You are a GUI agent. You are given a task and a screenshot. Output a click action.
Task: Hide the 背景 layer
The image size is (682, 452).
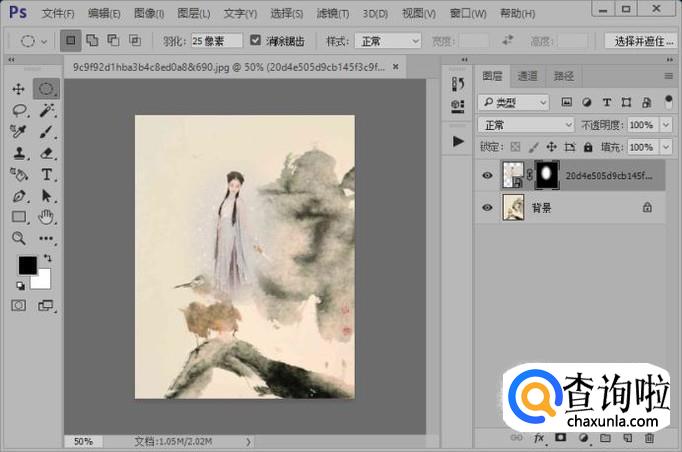point(487,208)
